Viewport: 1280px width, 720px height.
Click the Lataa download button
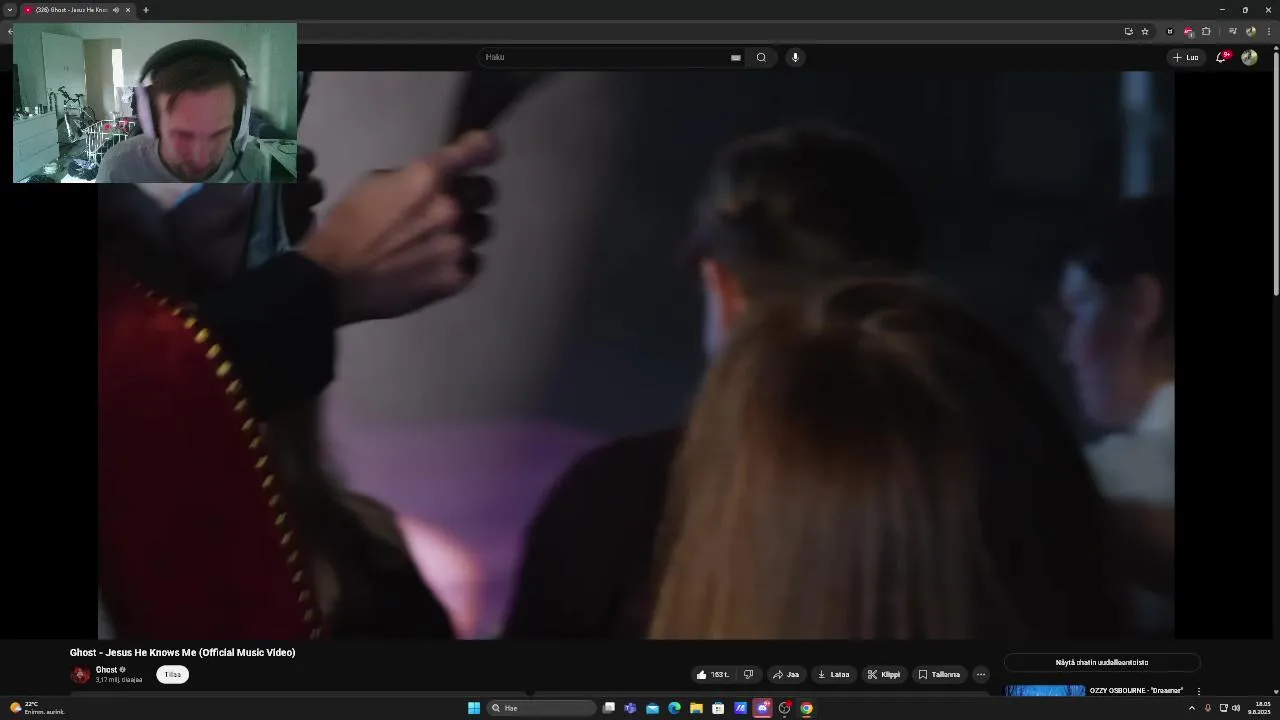click(833, 674)
